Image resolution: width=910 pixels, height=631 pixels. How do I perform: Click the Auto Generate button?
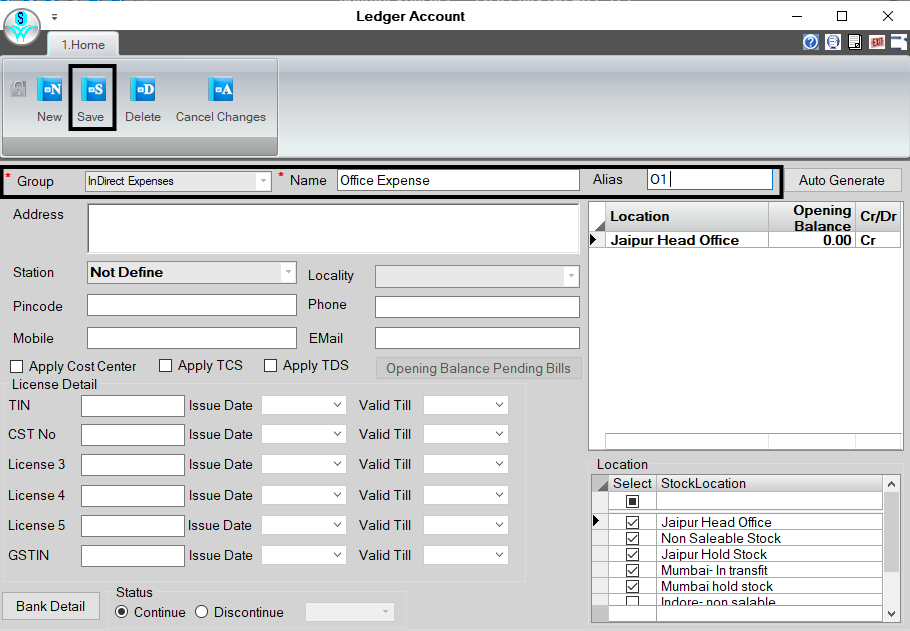tap(842, 180)
